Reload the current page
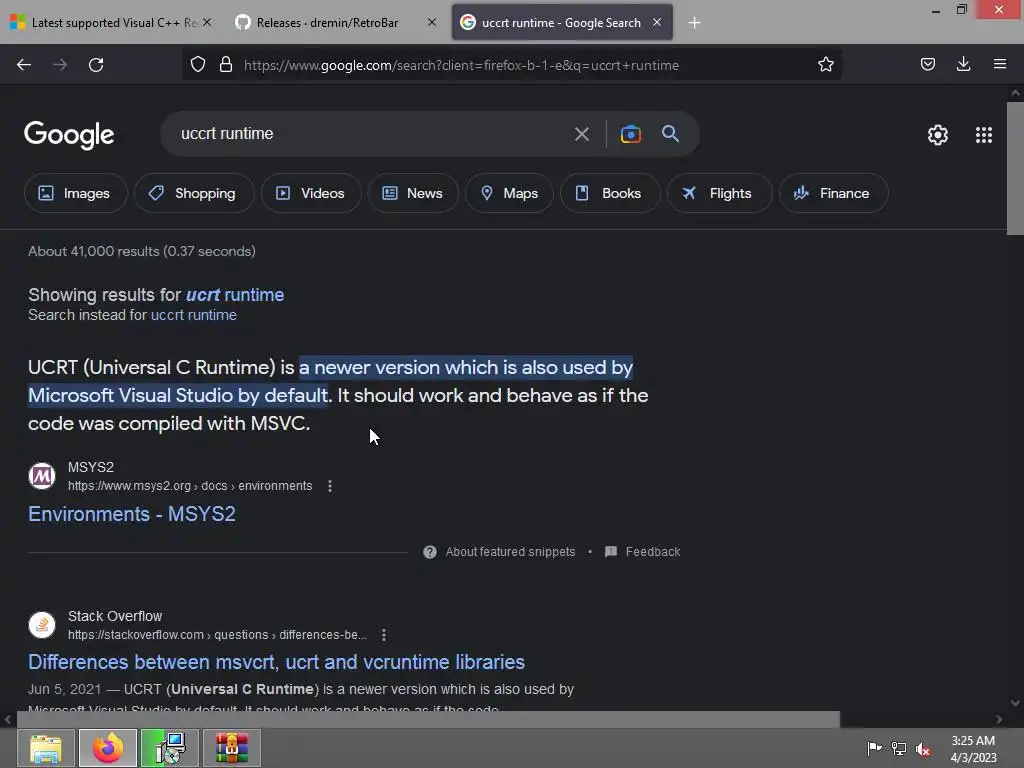This screenshot has height=768, width=1024. pos(96,65)
